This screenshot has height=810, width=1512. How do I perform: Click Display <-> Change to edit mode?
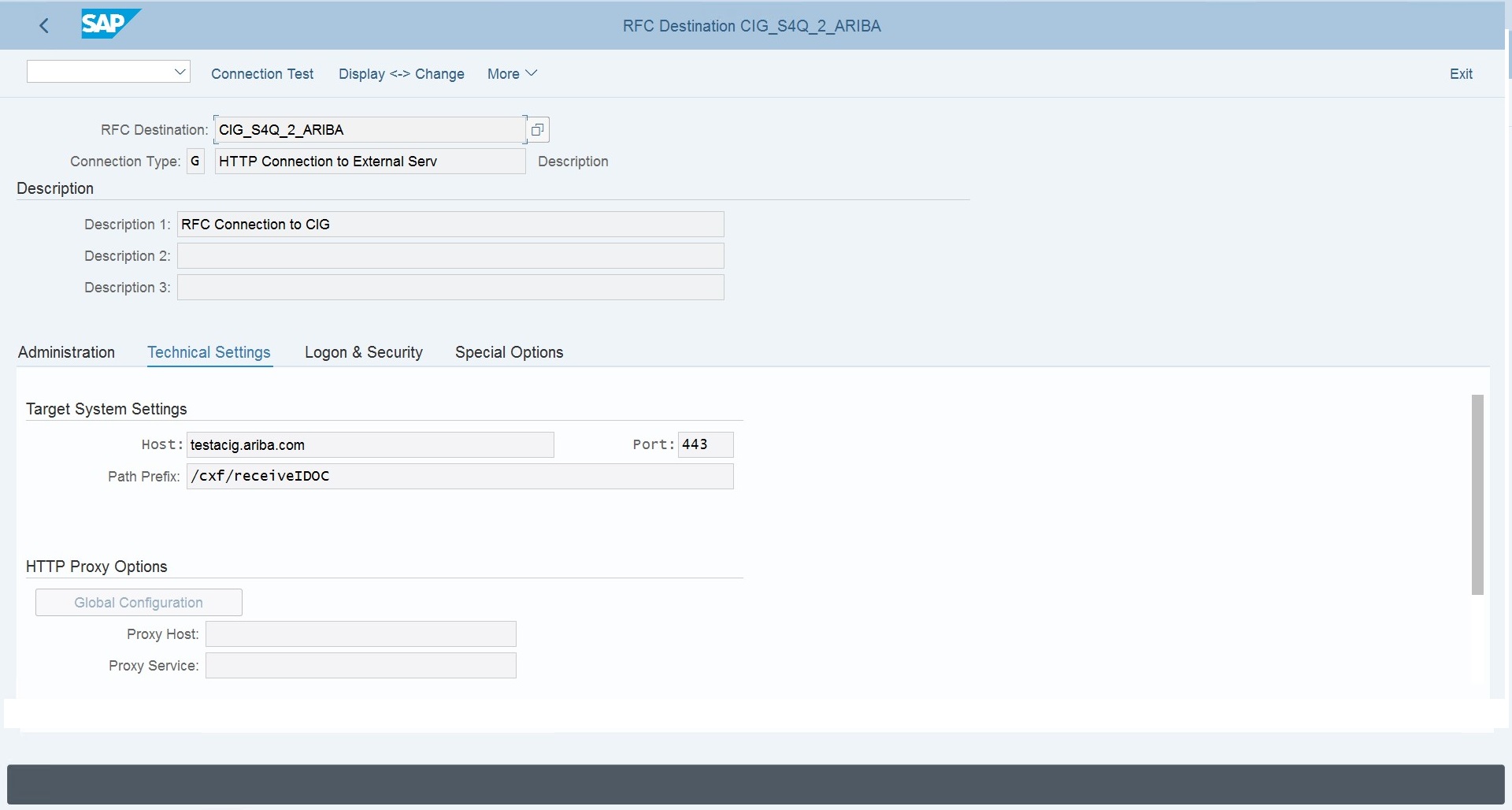coord(402,73)
